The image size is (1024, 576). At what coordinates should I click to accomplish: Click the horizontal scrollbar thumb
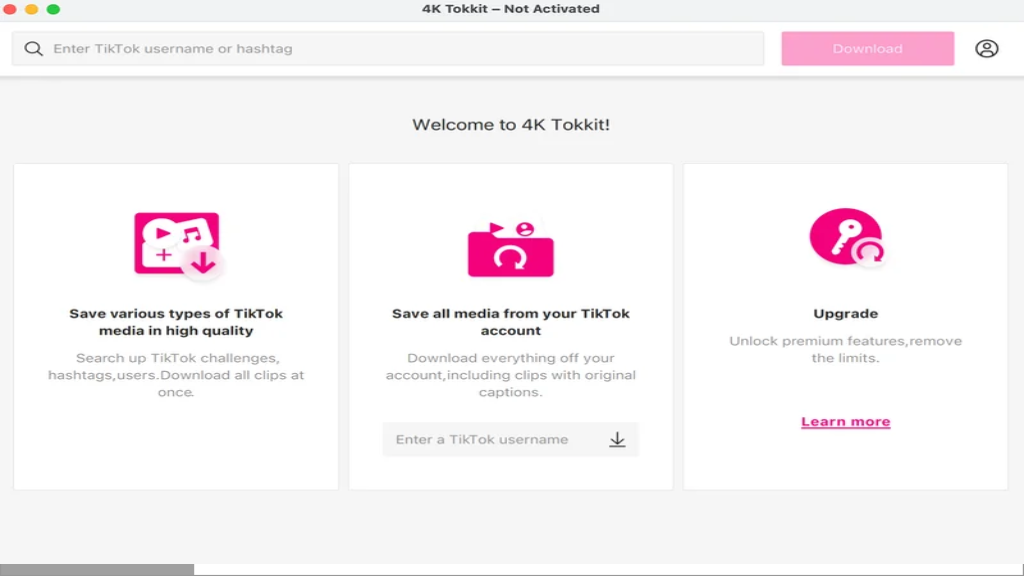[x=97, y=569]
